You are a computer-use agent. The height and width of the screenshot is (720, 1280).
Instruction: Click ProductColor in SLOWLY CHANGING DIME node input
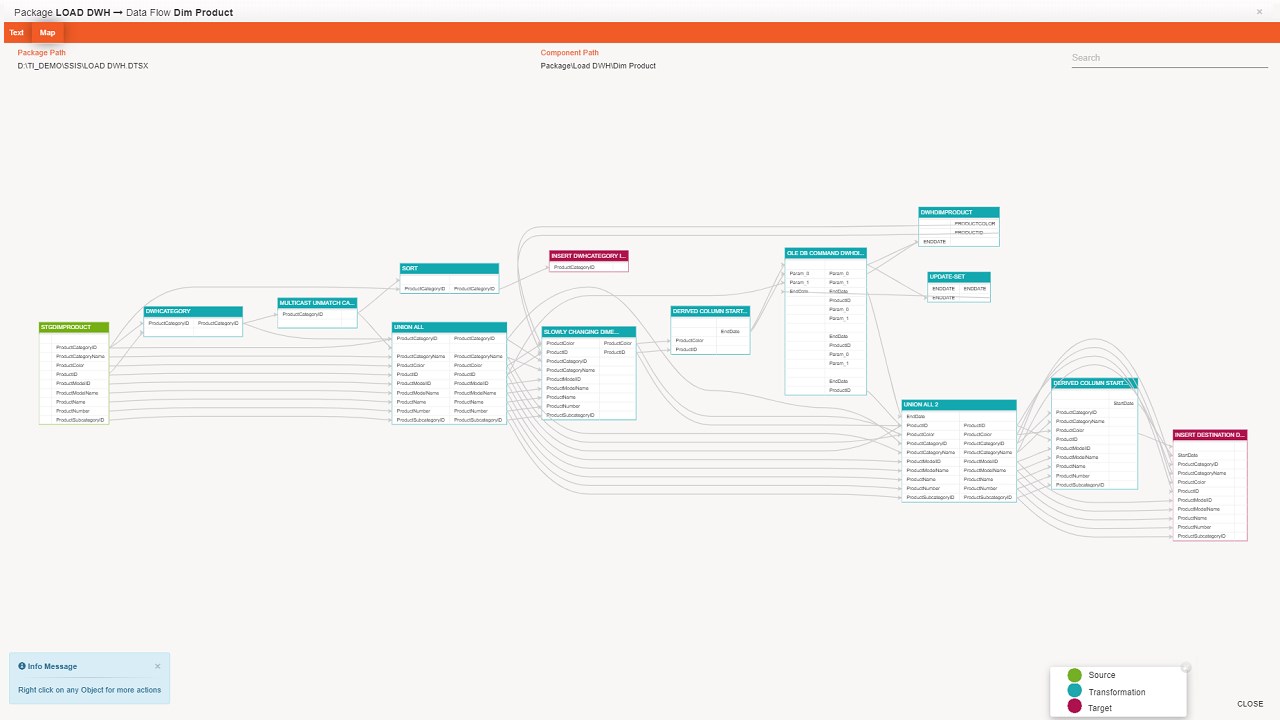(560, 343)
